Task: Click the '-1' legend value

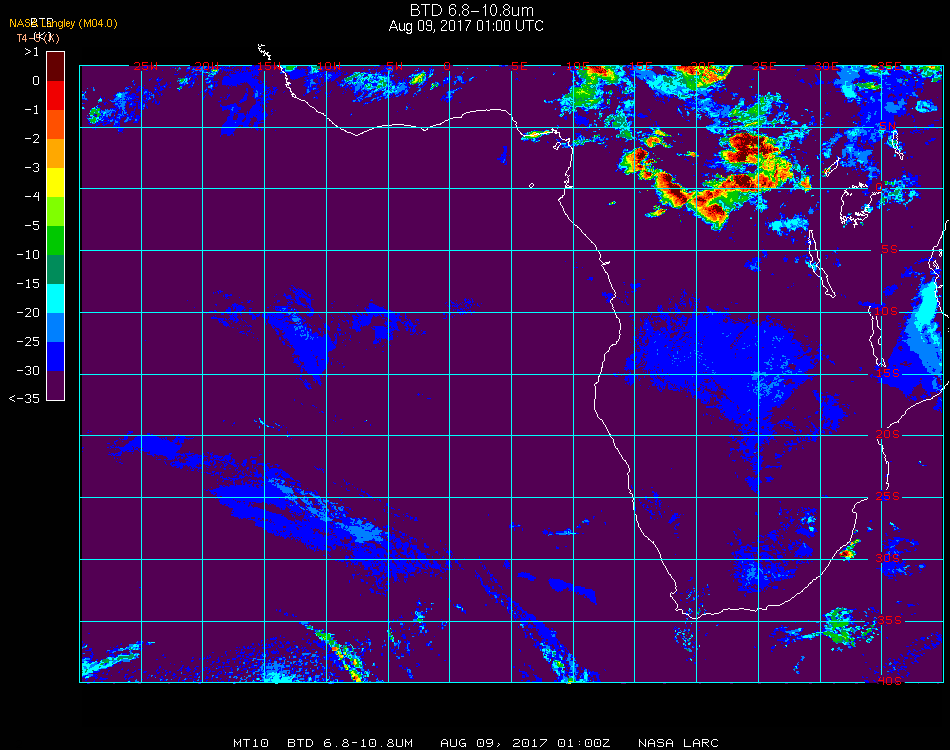Action: tap(32, 110)
